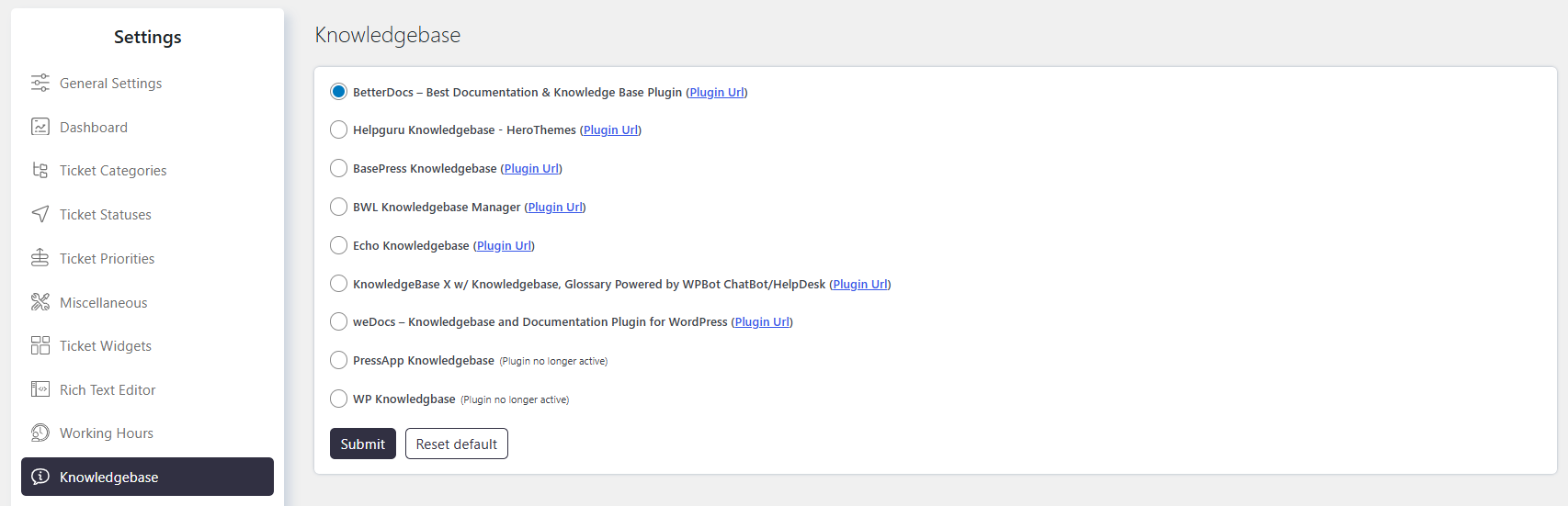Click the Settings sidebar title
The height and width of the screenshot is (506, 1568).
pyautogui.click(x=147, y=37)
